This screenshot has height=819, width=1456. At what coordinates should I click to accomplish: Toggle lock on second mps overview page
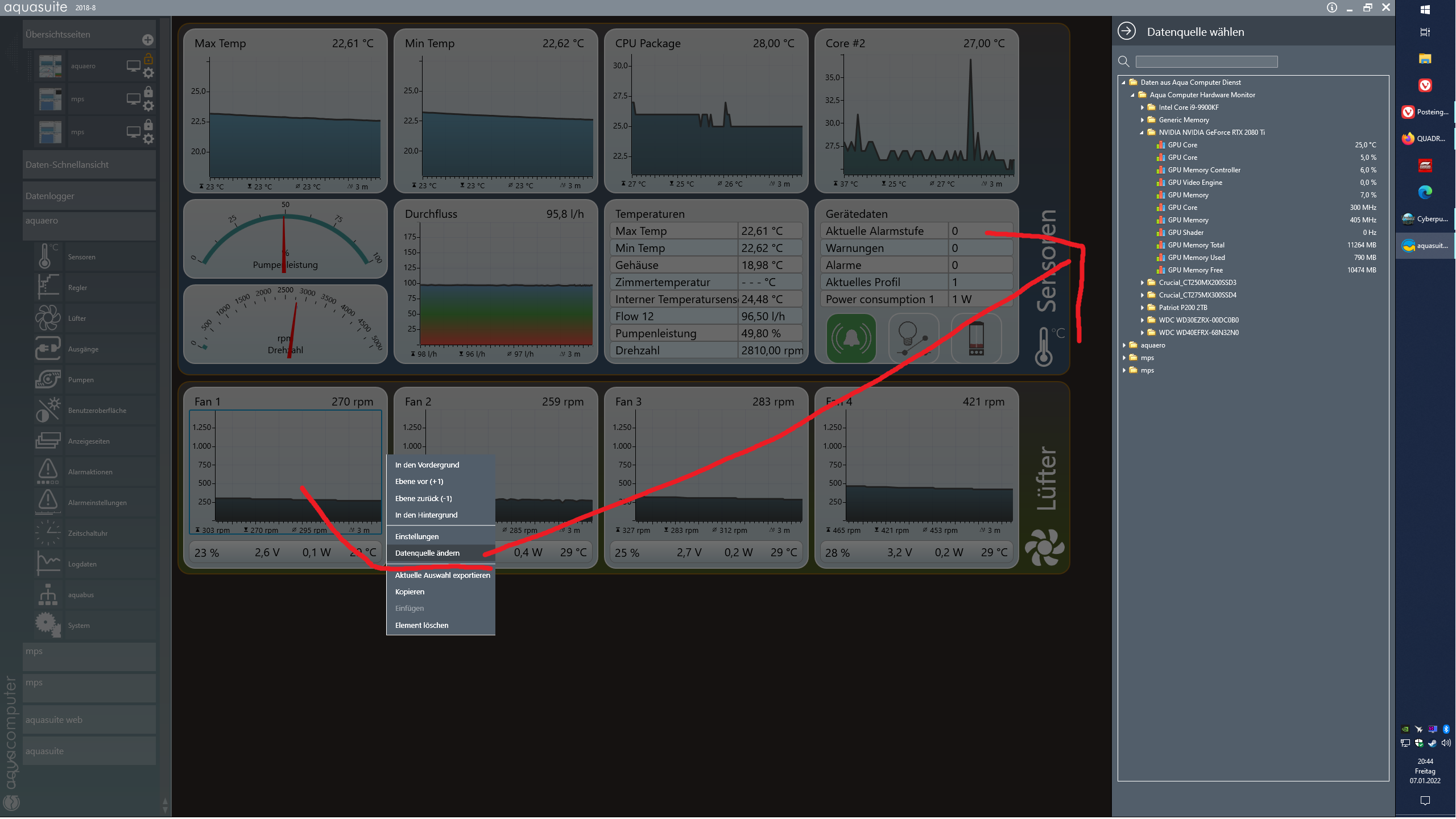(148, 124)
